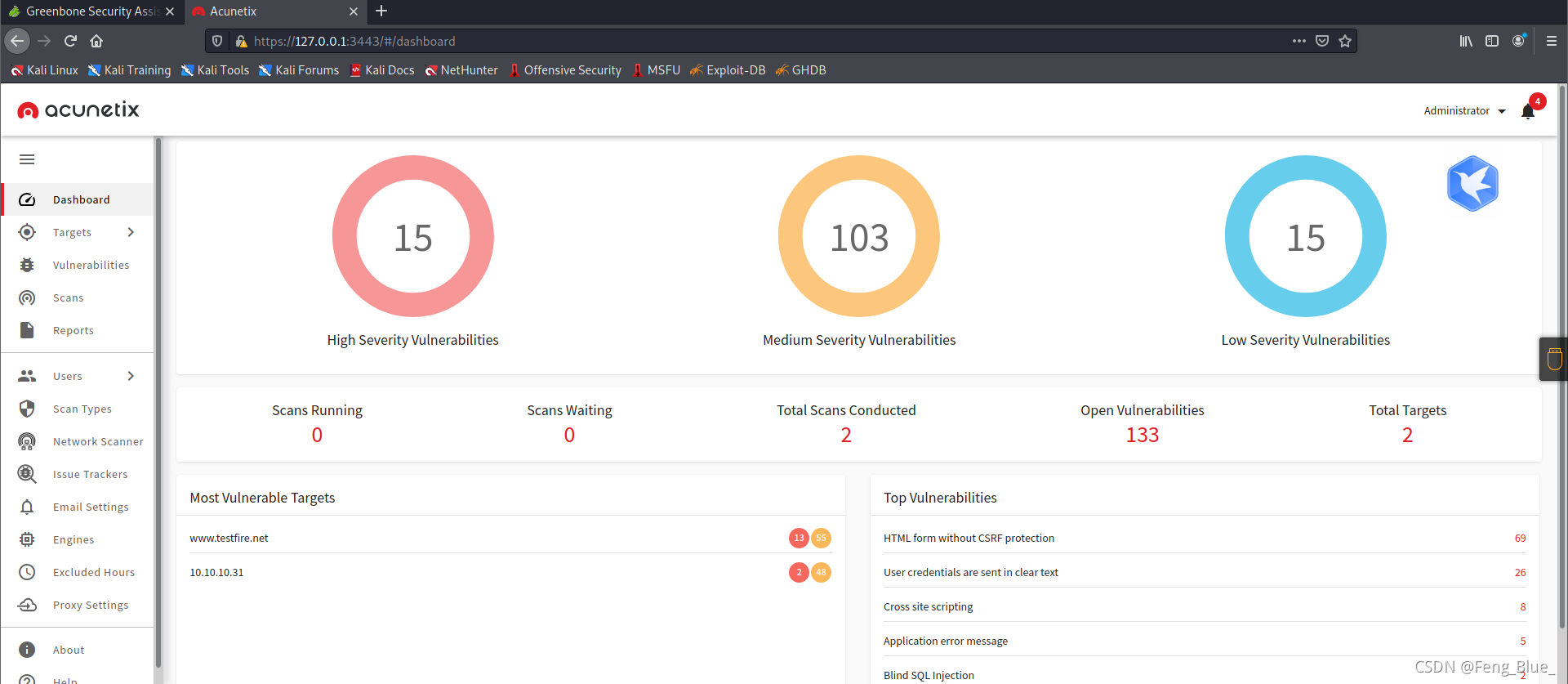Viewport: 1568px width, 684px height.
Task: Go to browser home page
Action: coord(96,41)
